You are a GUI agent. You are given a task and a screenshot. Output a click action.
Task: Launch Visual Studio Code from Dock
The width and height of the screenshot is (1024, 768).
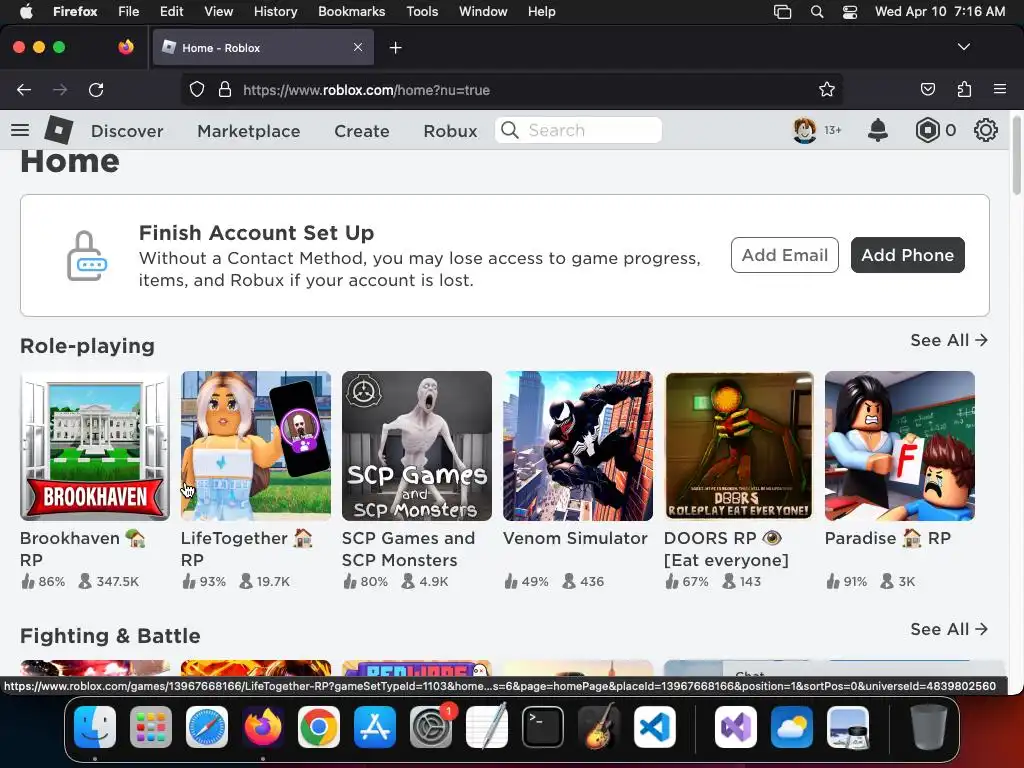pos(655,727)
